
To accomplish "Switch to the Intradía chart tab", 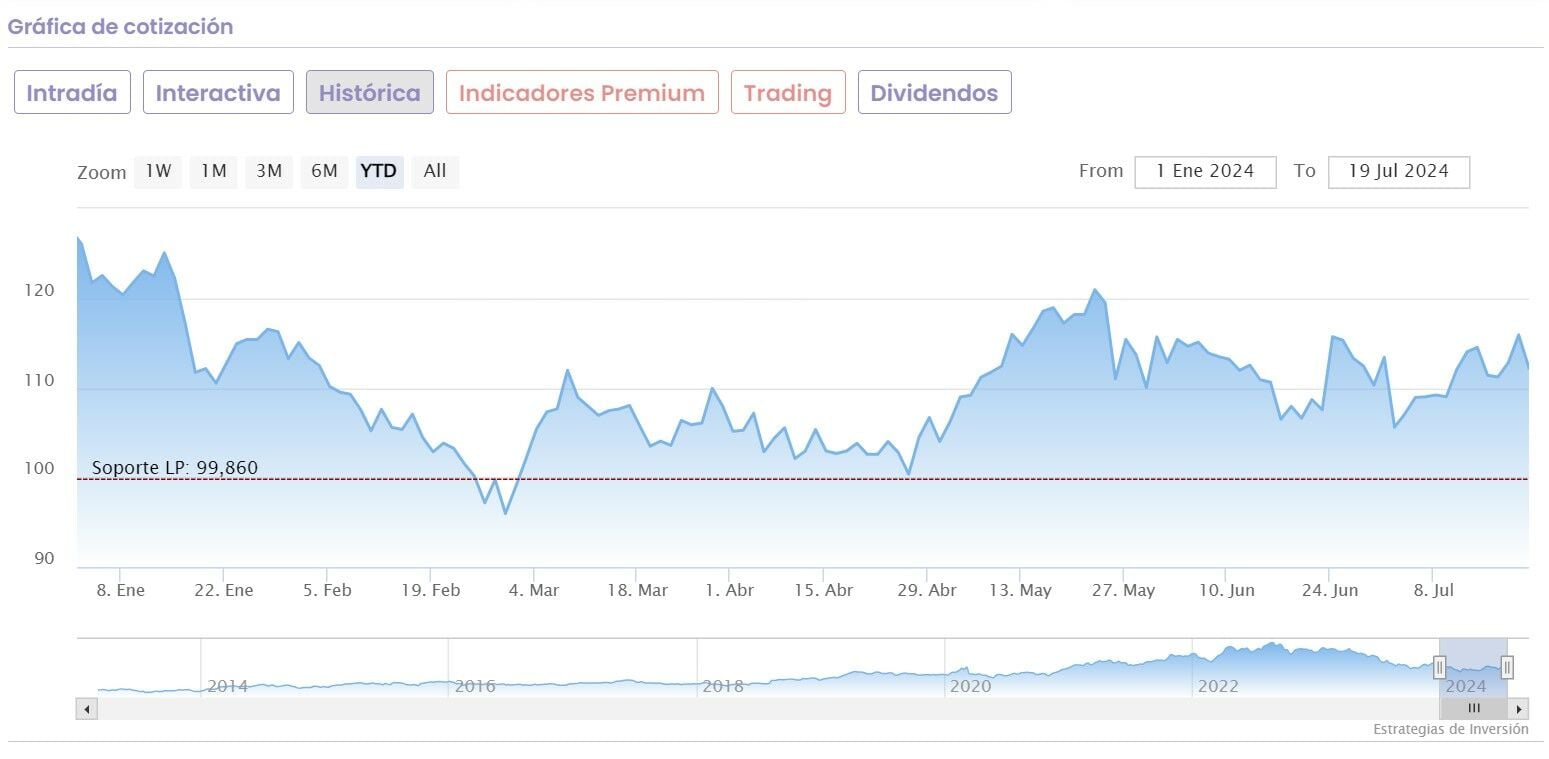I will [72, 93].
